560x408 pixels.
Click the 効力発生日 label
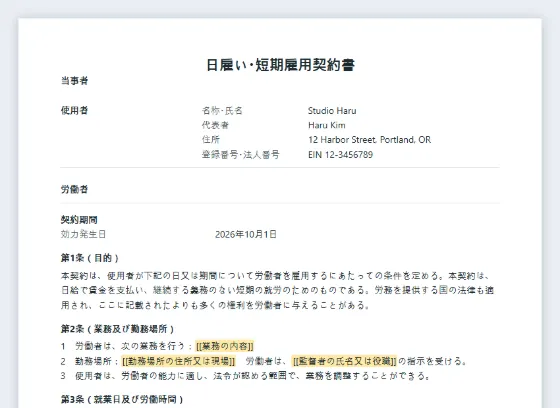coord(83,234)
